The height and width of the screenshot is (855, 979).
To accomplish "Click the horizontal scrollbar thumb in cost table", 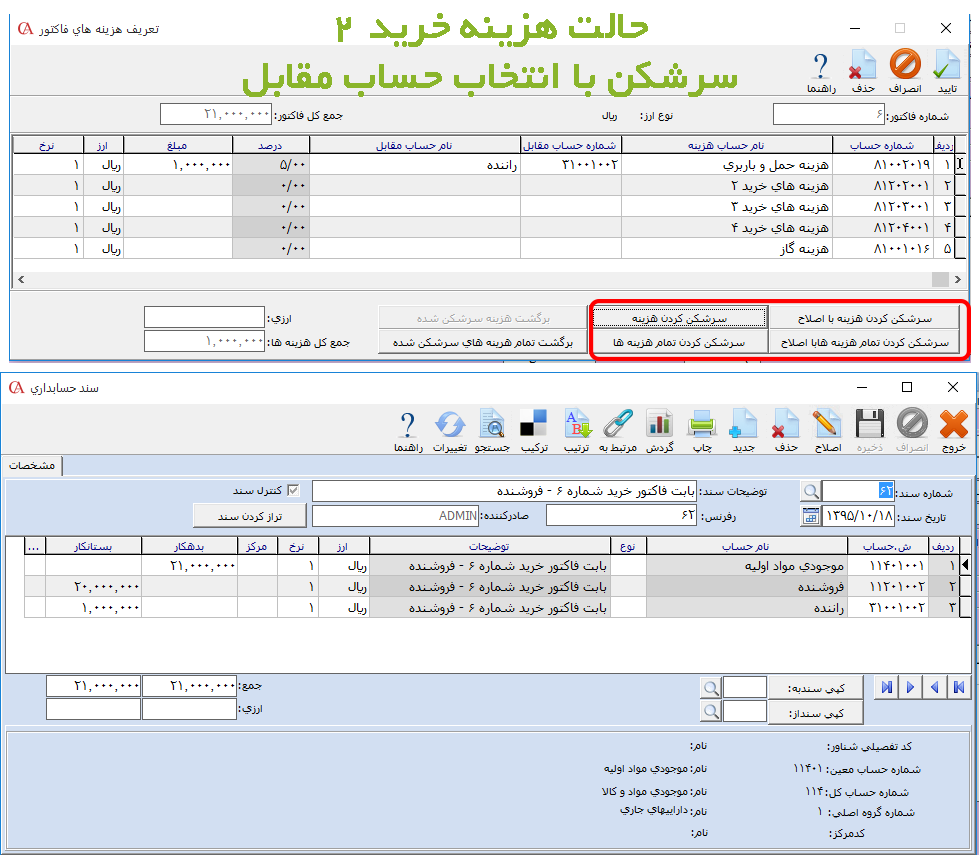I will click(x=940, y=279).
